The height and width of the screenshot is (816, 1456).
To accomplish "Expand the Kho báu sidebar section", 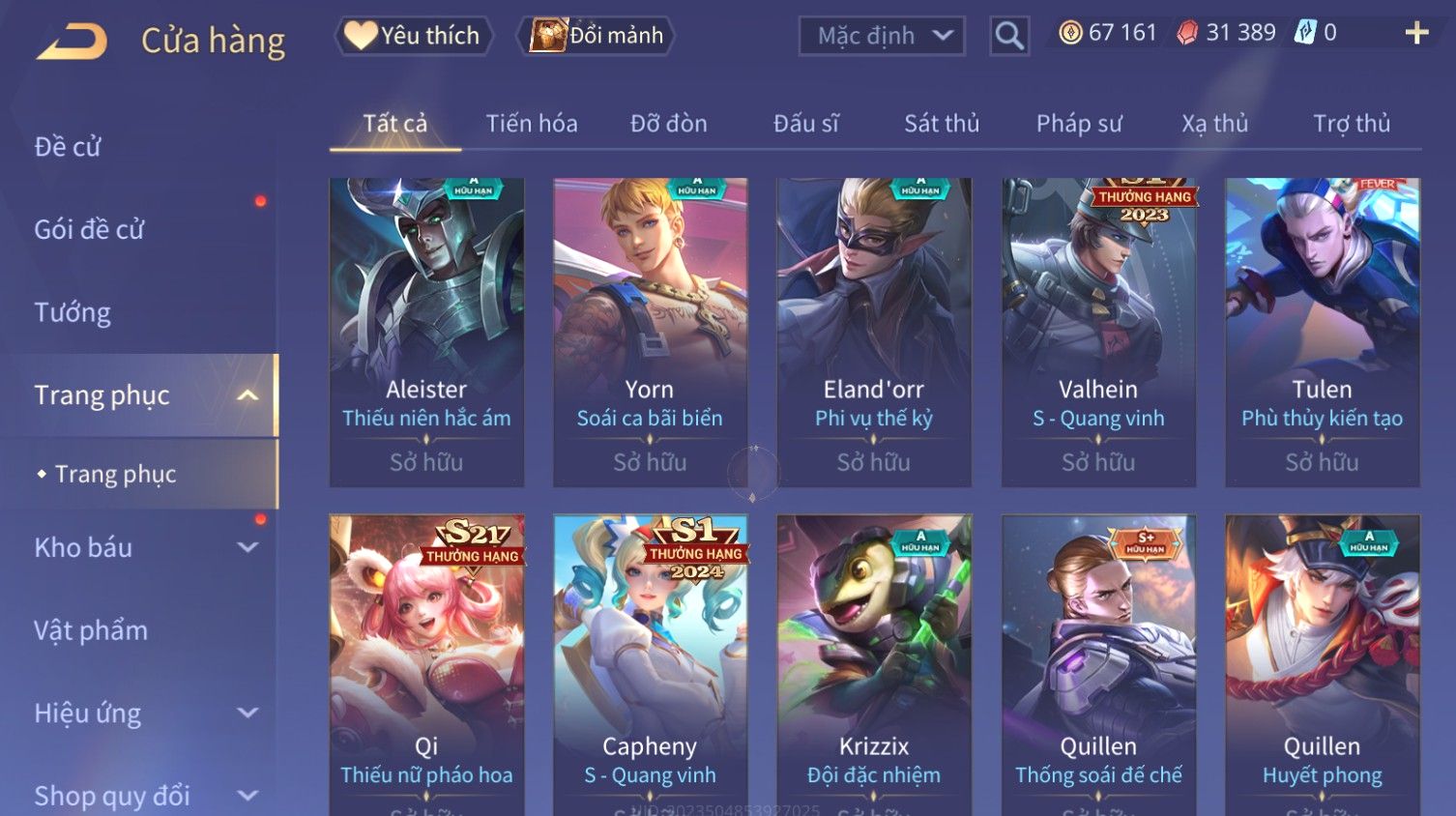I will pos(248,547).
